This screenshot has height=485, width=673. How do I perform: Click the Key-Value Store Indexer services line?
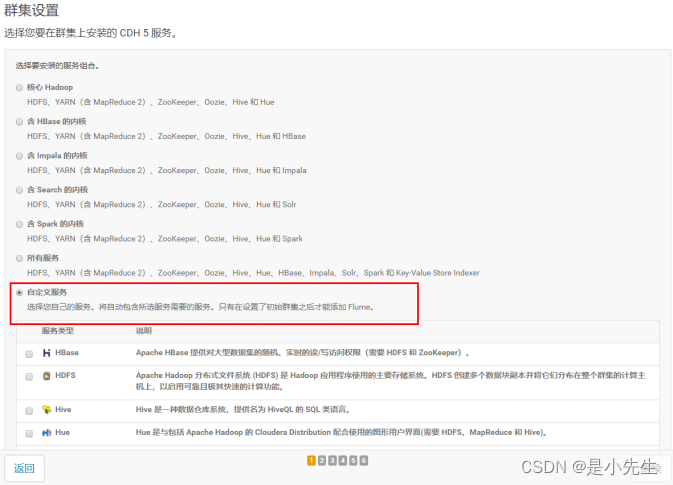[x=253, y=273]
